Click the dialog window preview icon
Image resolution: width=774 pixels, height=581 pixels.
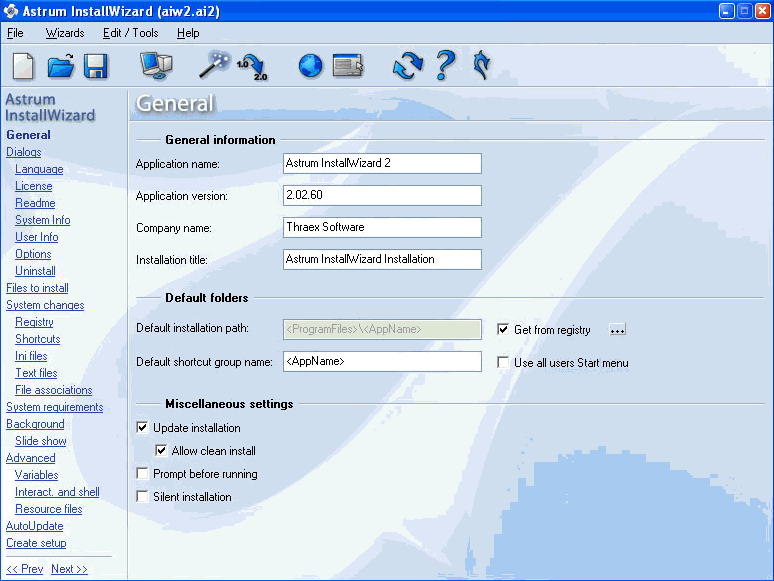pos(348,65)
